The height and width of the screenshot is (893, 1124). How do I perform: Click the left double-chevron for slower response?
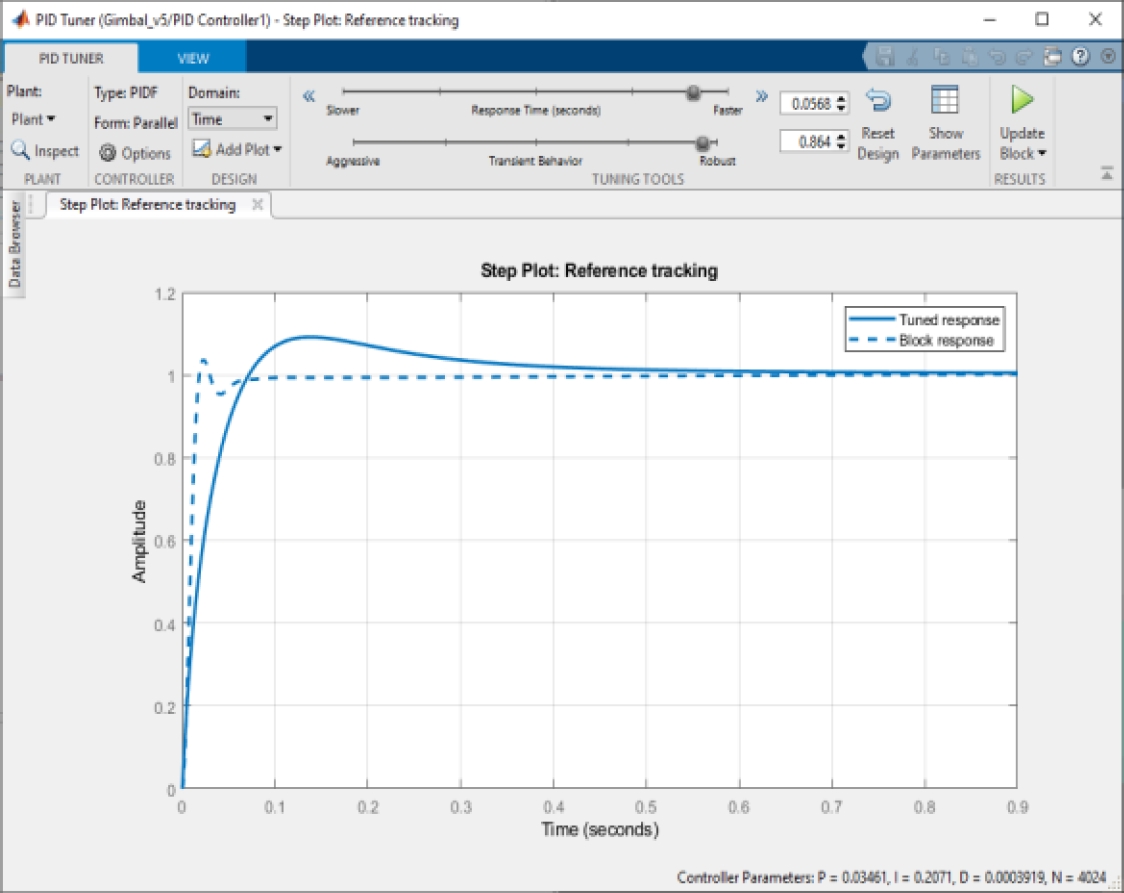(x=309, y=96)
